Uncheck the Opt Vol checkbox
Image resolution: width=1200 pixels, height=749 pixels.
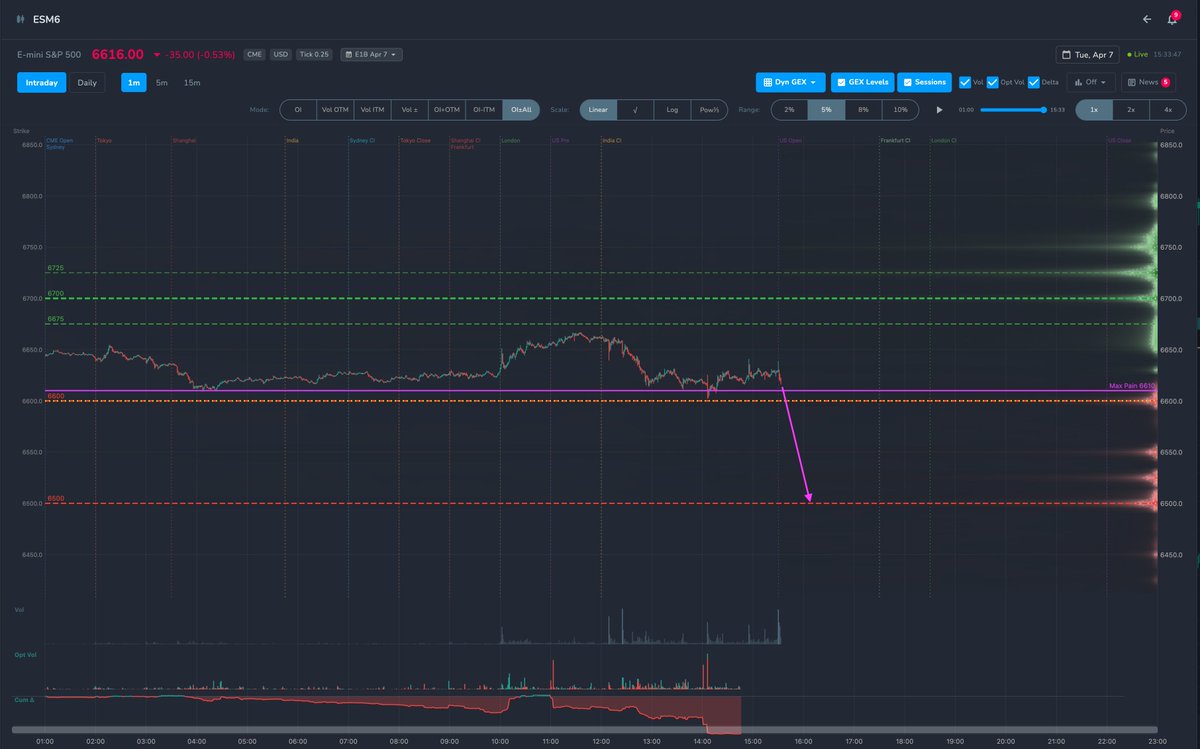(992, 82)
